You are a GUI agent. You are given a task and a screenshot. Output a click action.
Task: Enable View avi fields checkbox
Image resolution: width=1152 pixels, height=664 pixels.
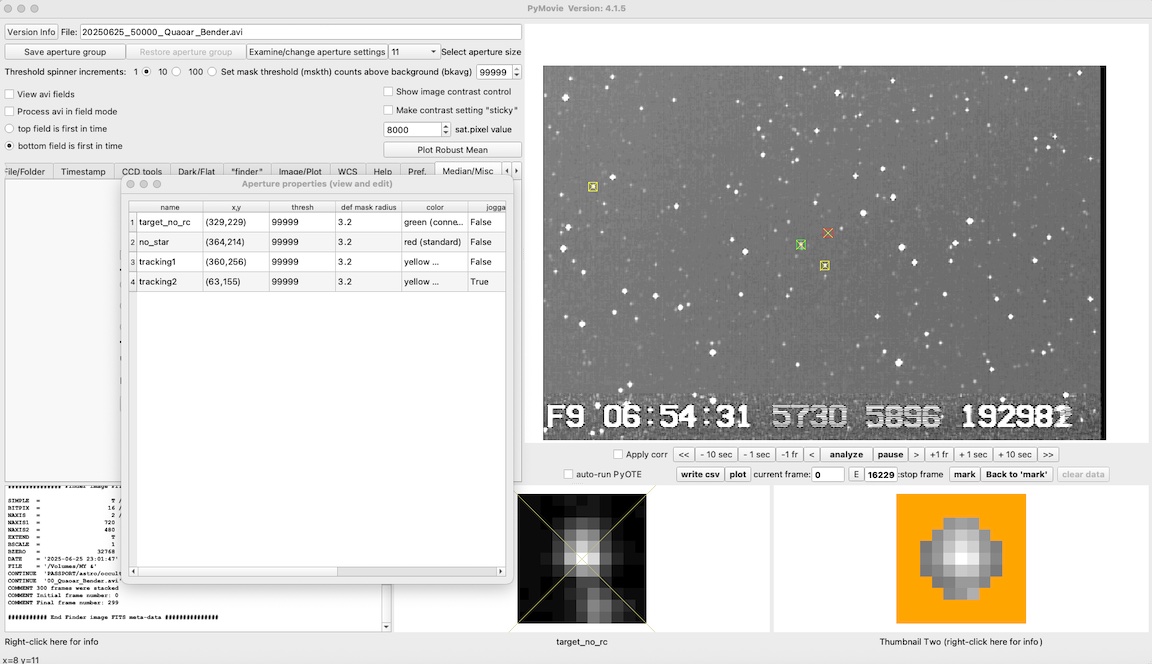click(x=10, y=94)
